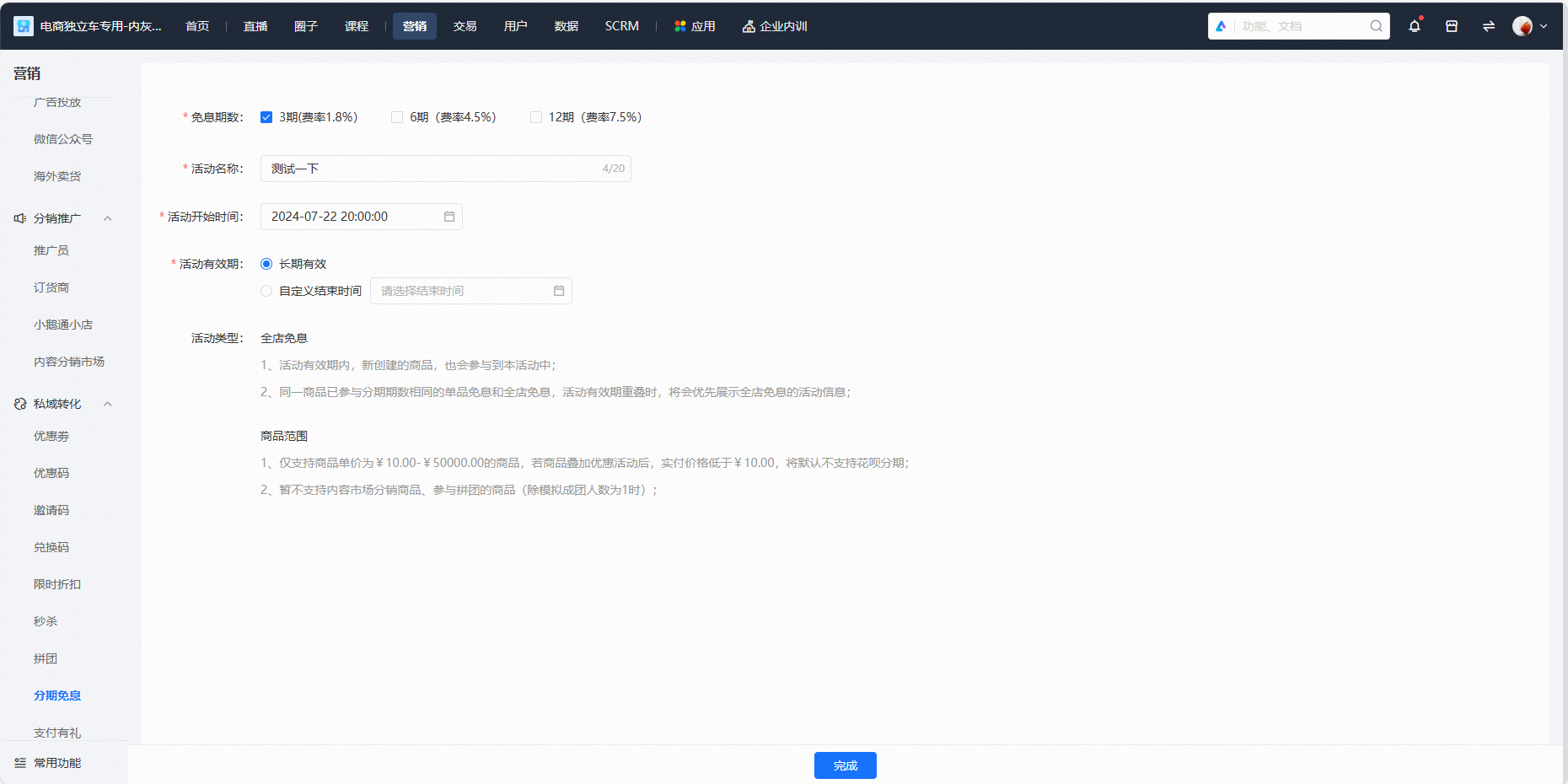Image resolution: width=1568 pixels, height=784 pixels.
Task: Open 海外卖货 in sidebar
Action: pyautogui.click(x=57, y=176)
